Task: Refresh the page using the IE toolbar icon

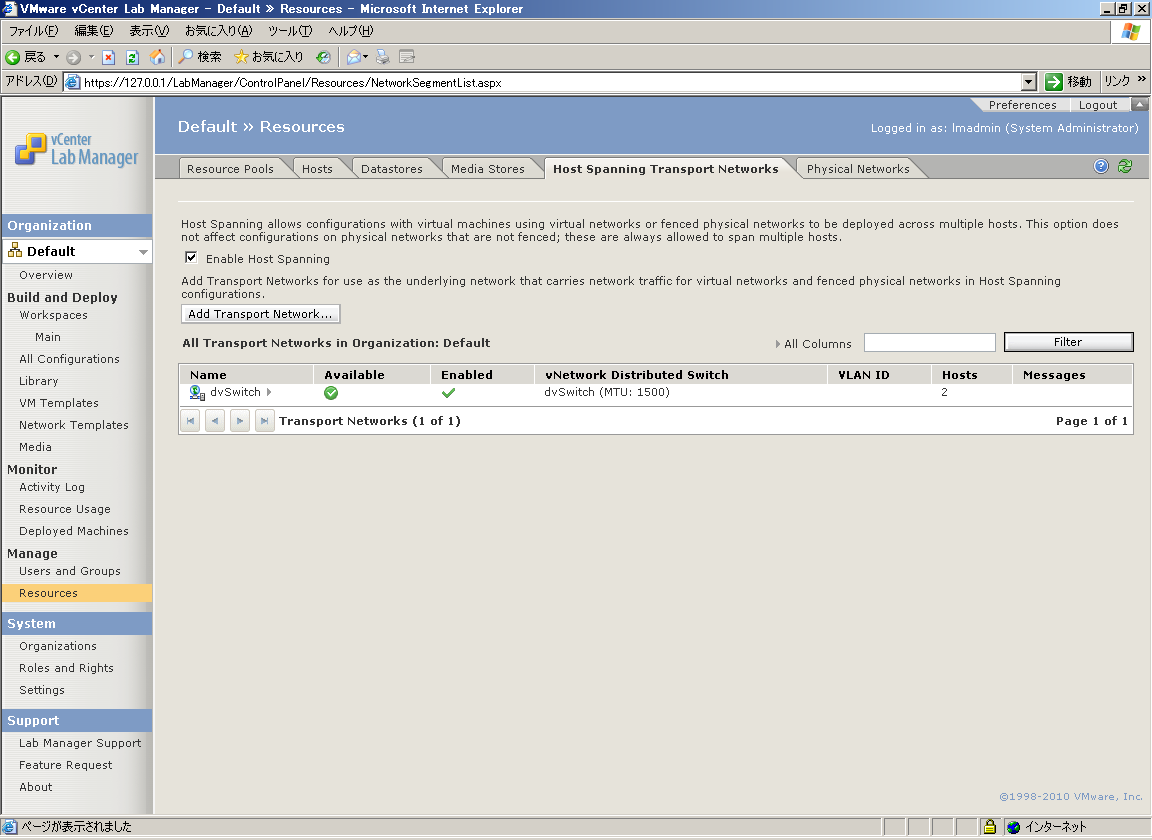Action: 132,57
